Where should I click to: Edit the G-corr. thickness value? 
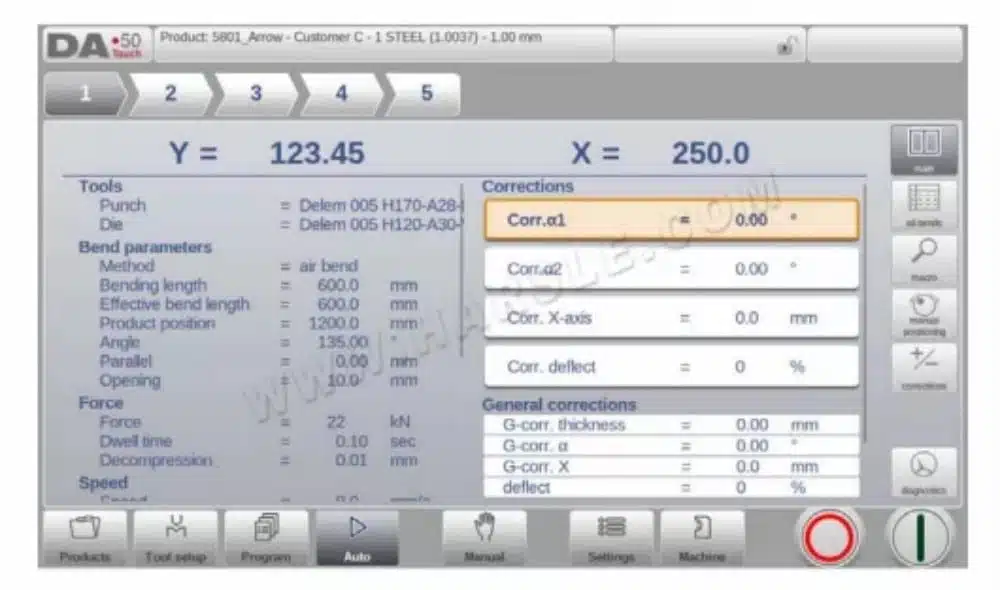coord(672,425)
